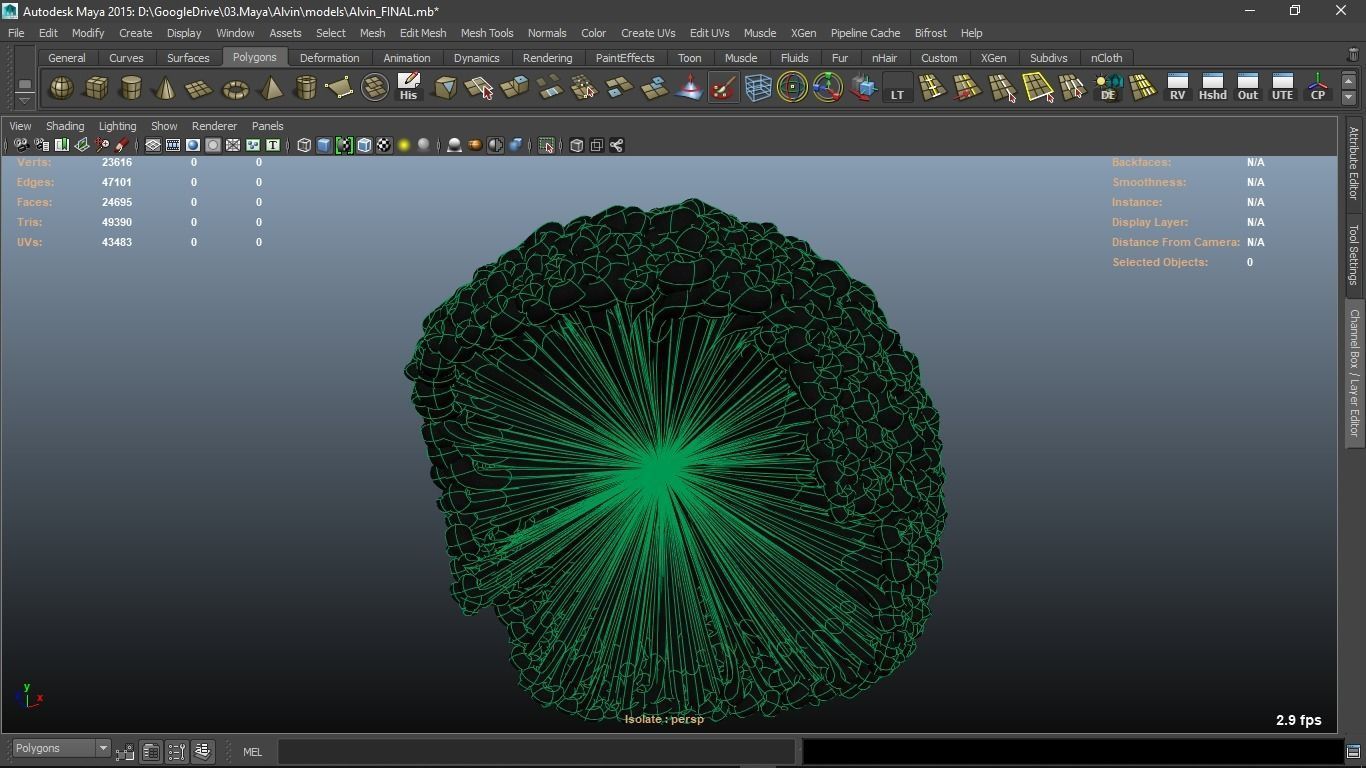The image size is (1366, 768).
Task: Toggle wireframe shading mode
Action: 304,146
